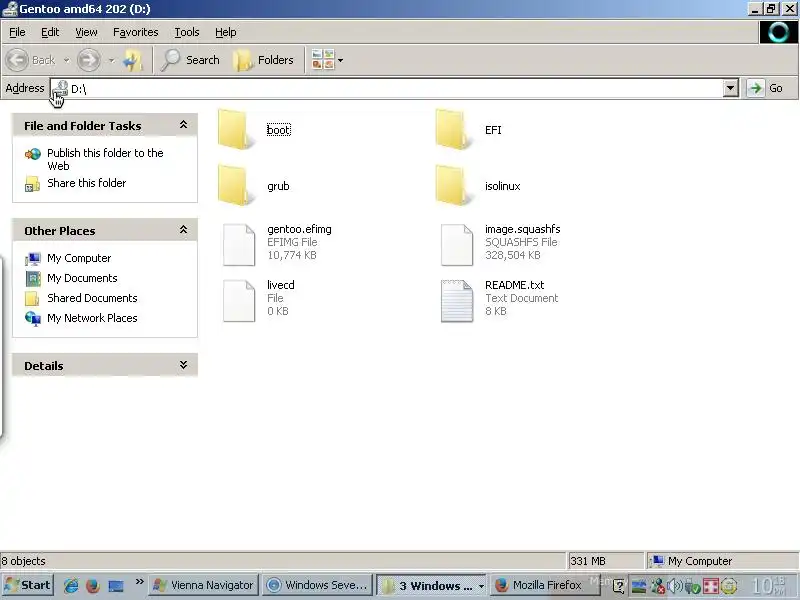This screenshot has height=600, width=800.
Task: Go to My Computer in Other Places
Action: tap(79, 258)
